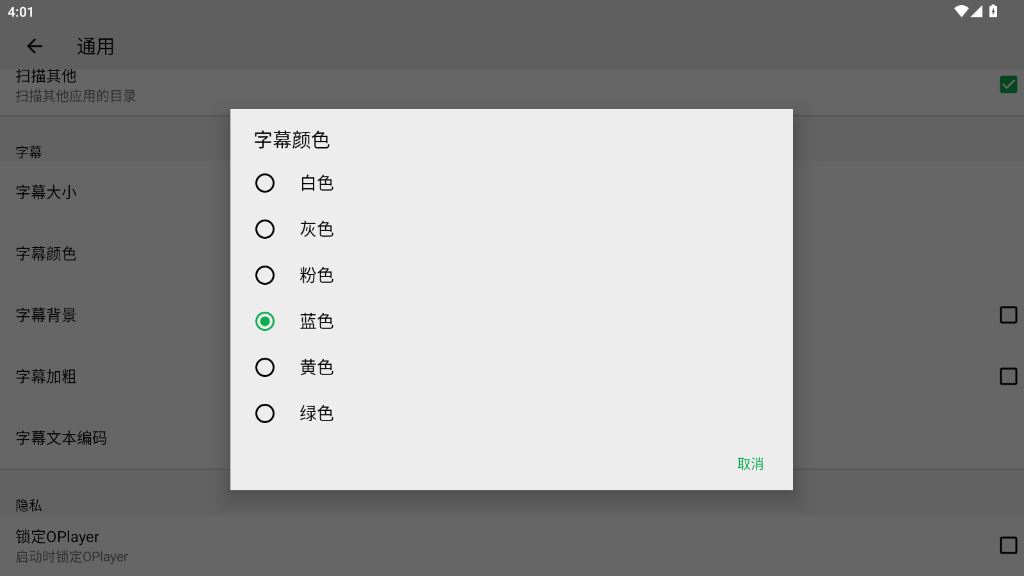Open the 字幕文本编码 setting

coord(61,438)
